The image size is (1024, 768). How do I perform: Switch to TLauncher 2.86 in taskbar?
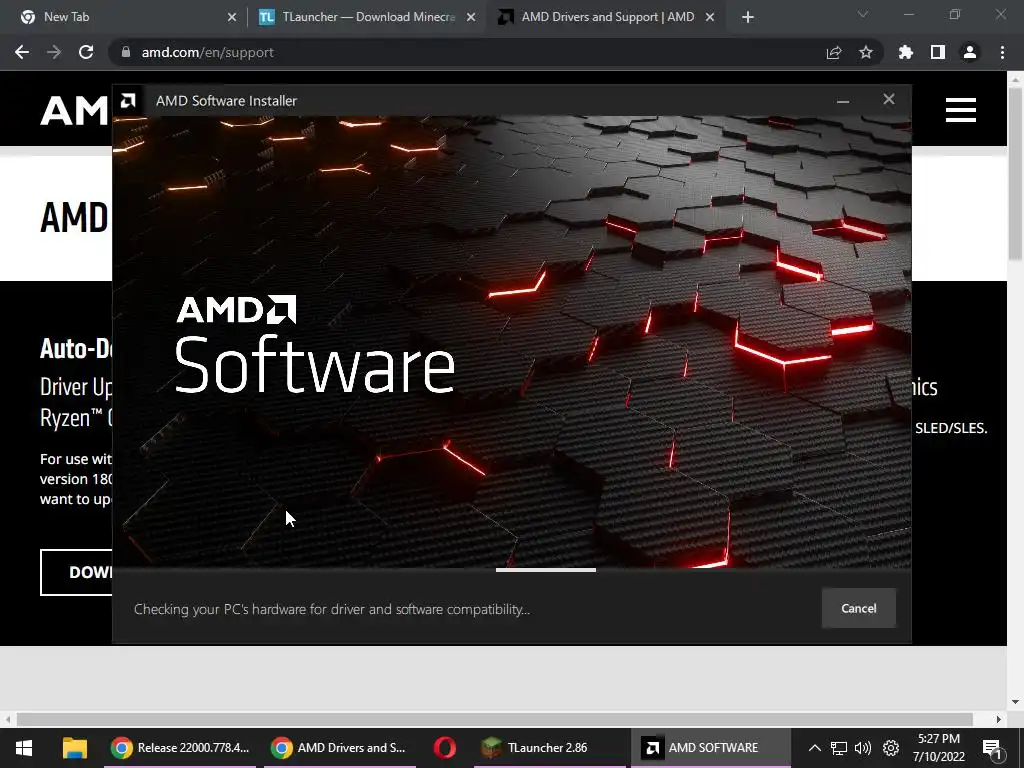point(549,748)
